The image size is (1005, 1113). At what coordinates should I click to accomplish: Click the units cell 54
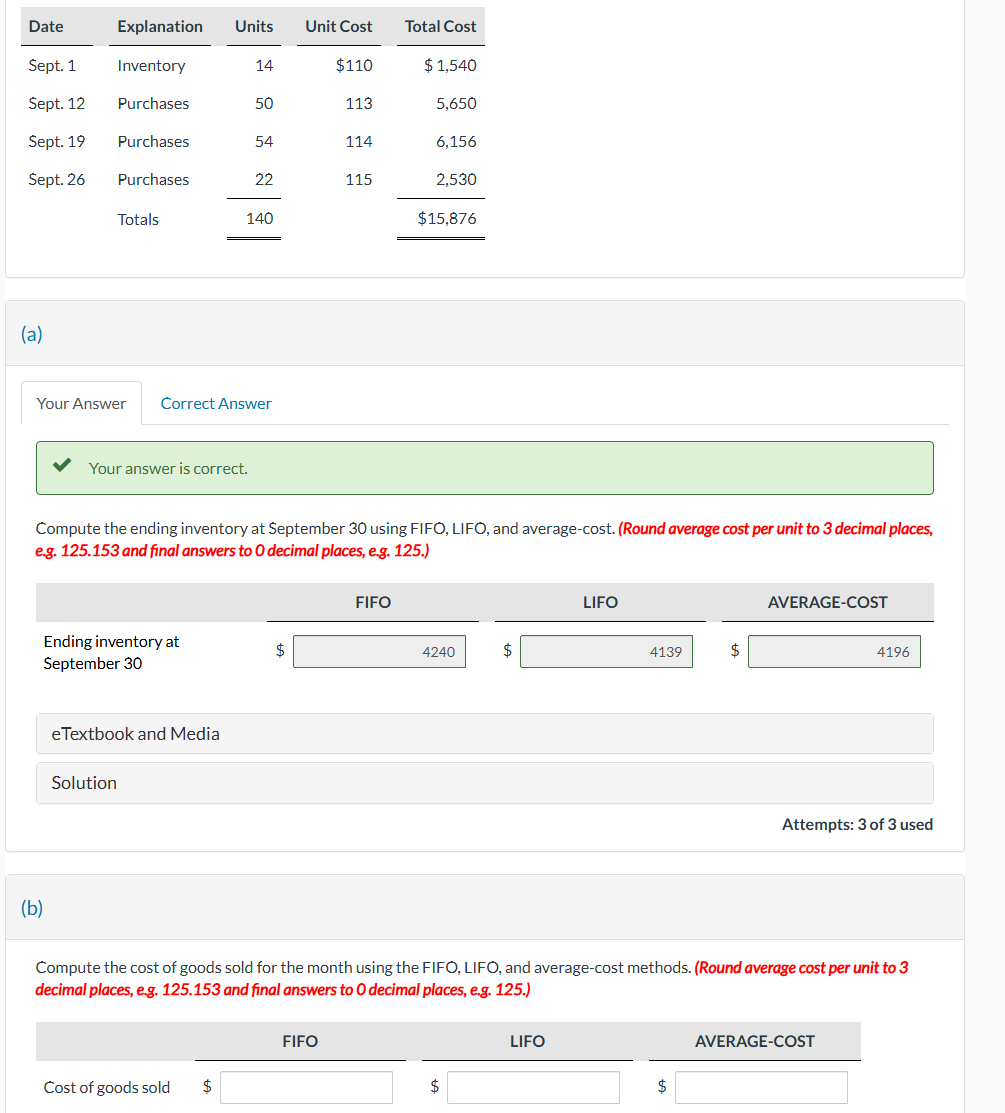click(x=264, y=141)
